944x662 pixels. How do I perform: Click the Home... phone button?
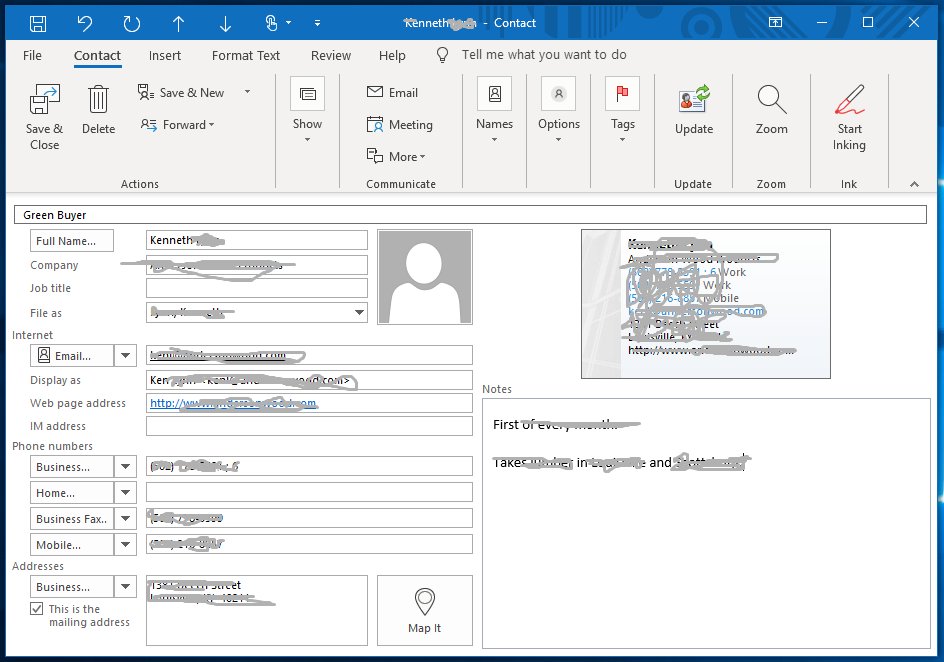72,492
